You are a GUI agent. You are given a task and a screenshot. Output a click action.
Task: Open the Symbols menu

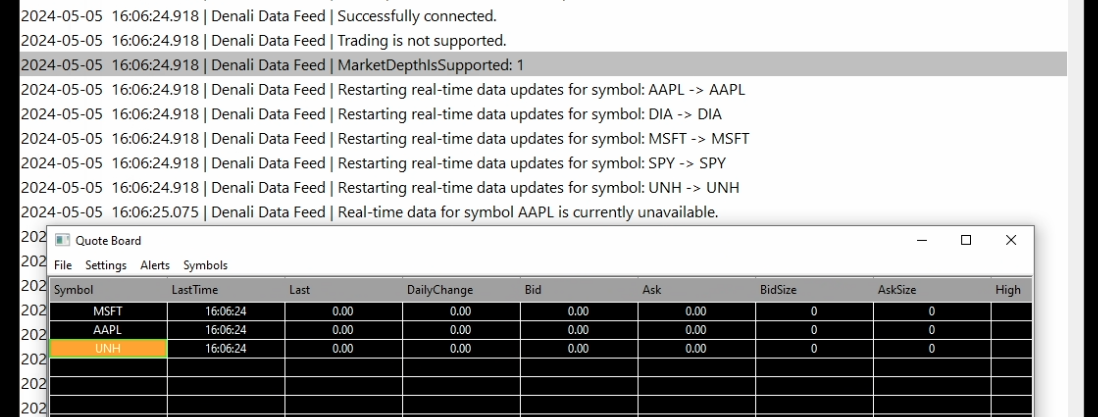205,265
